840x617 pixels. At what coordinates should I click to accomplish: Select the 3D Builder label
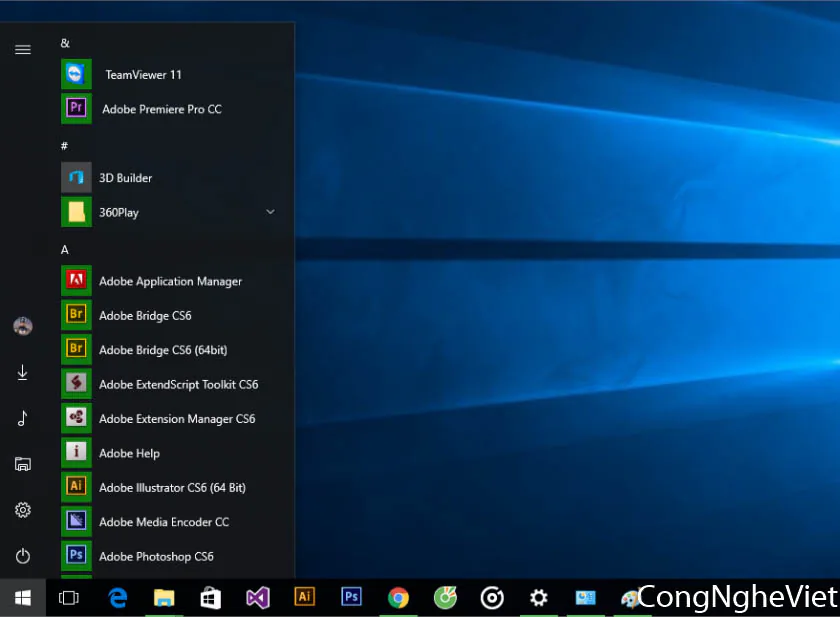[125, 178]
